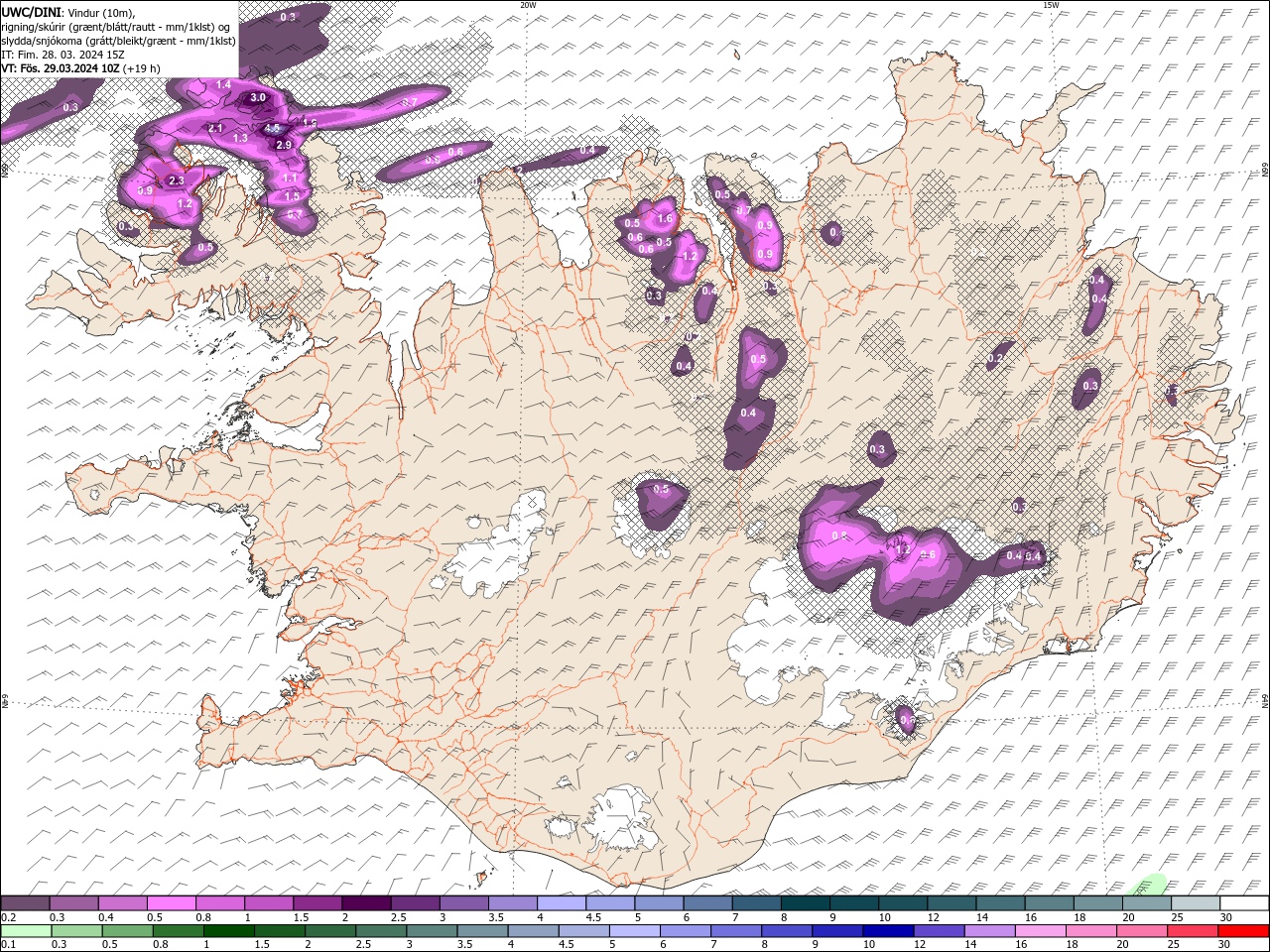Click the '1.4' value label on the map
Viewport: 1270px width, 952px height.
223,85
